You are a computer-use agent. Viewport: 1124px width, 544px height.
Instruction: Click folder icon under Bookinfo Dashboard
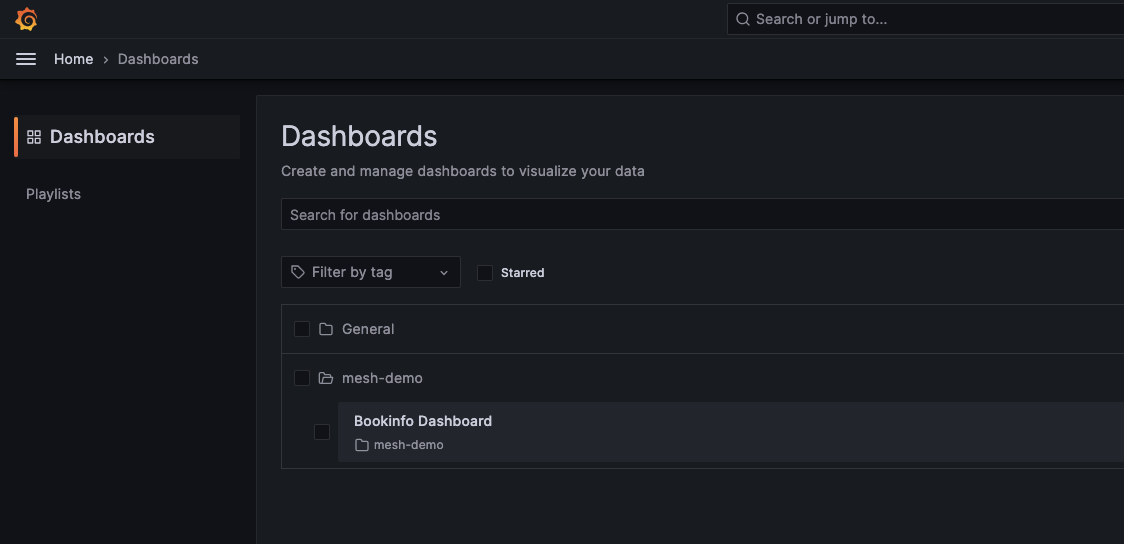click(x=362, y=445)
